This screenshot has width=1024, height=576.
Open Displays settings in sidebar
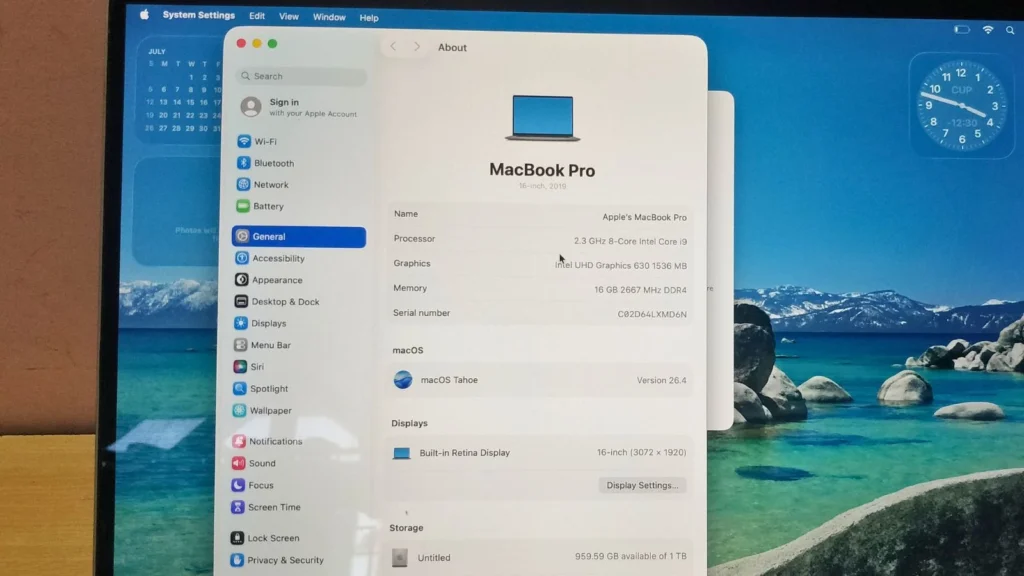coord(261,323)
